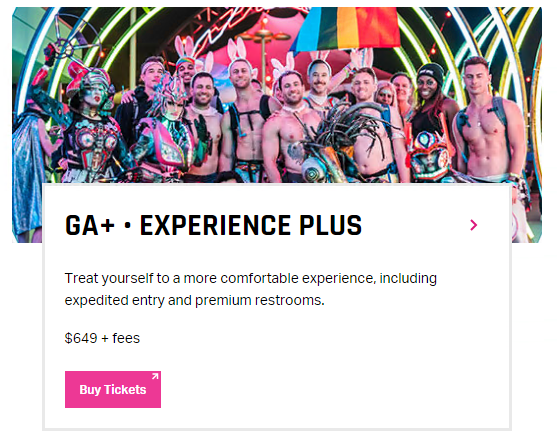This screenshot has width=557, height=442.
Task: Click the performer in the blue sequin cape at left
Action: click(x=28, y=171)
